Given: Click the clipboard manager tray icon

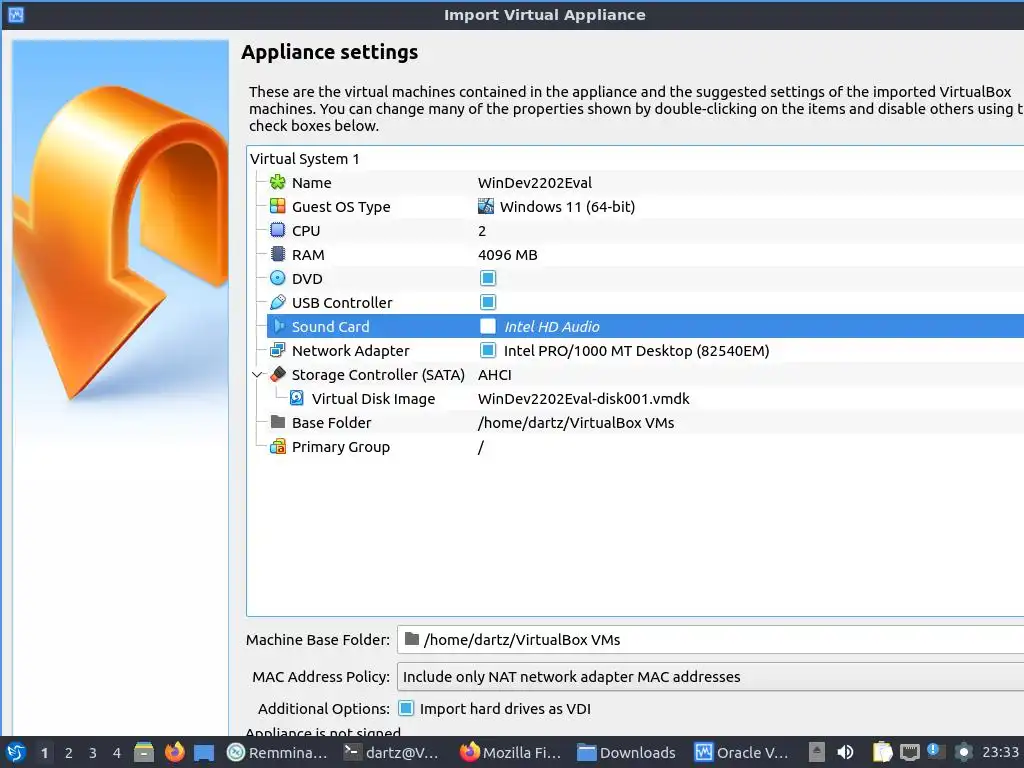Looking at the screenshot, I should [x=882, y=752].
